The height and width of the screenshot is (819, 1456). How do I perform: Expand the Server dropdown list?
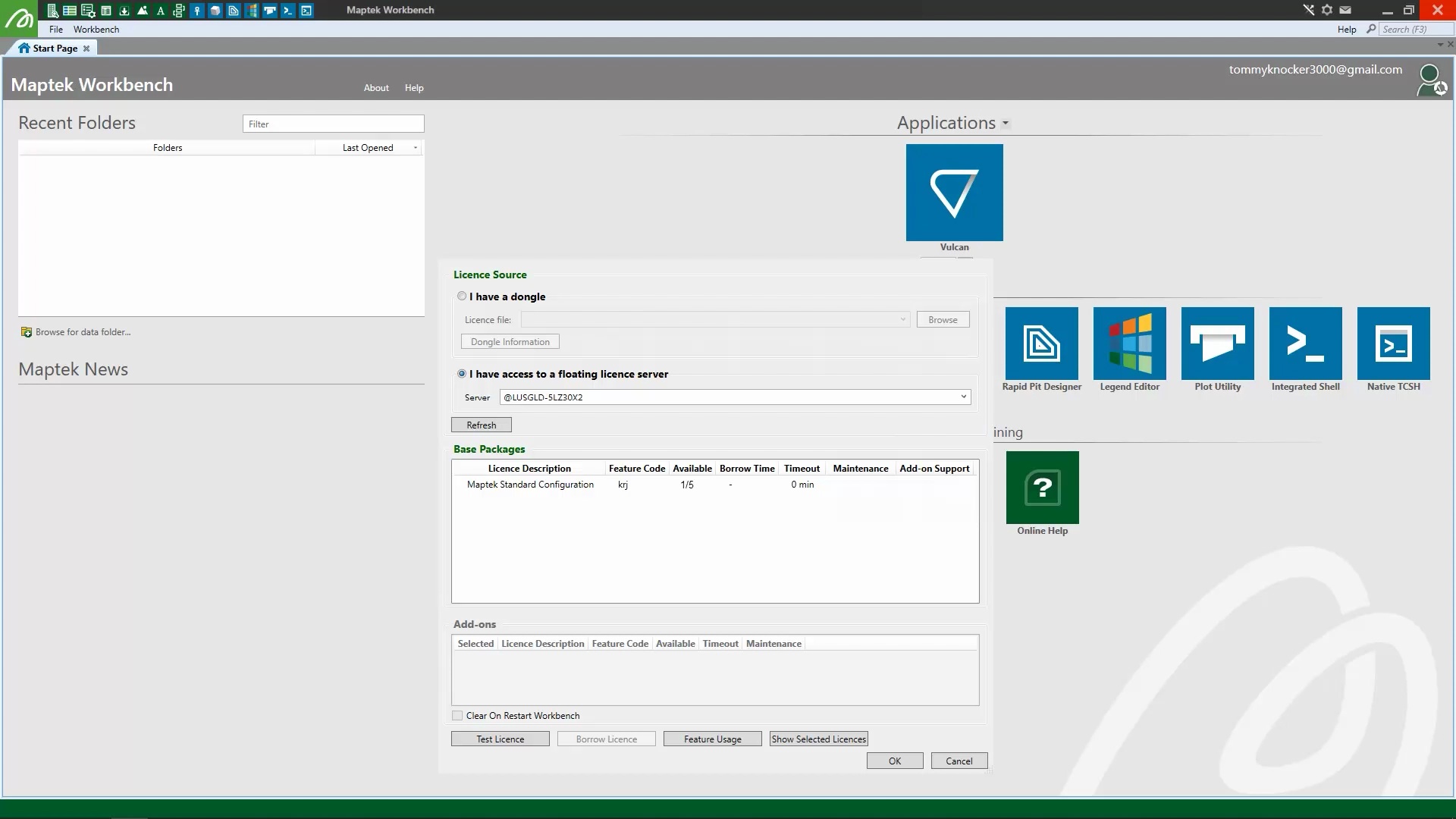click(x=964, y=397)
